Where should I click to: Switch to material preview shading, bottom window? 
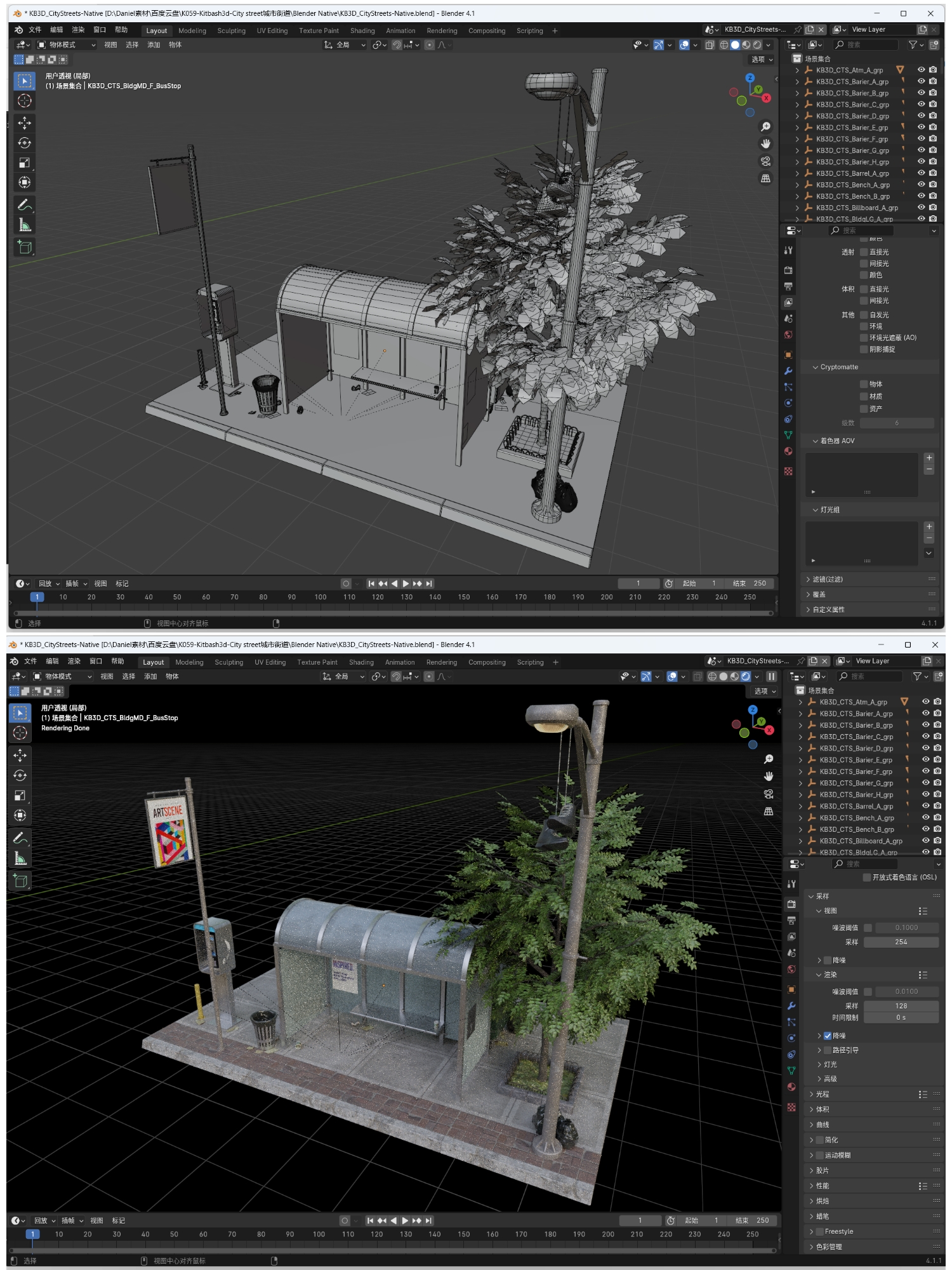pos(735,677)
